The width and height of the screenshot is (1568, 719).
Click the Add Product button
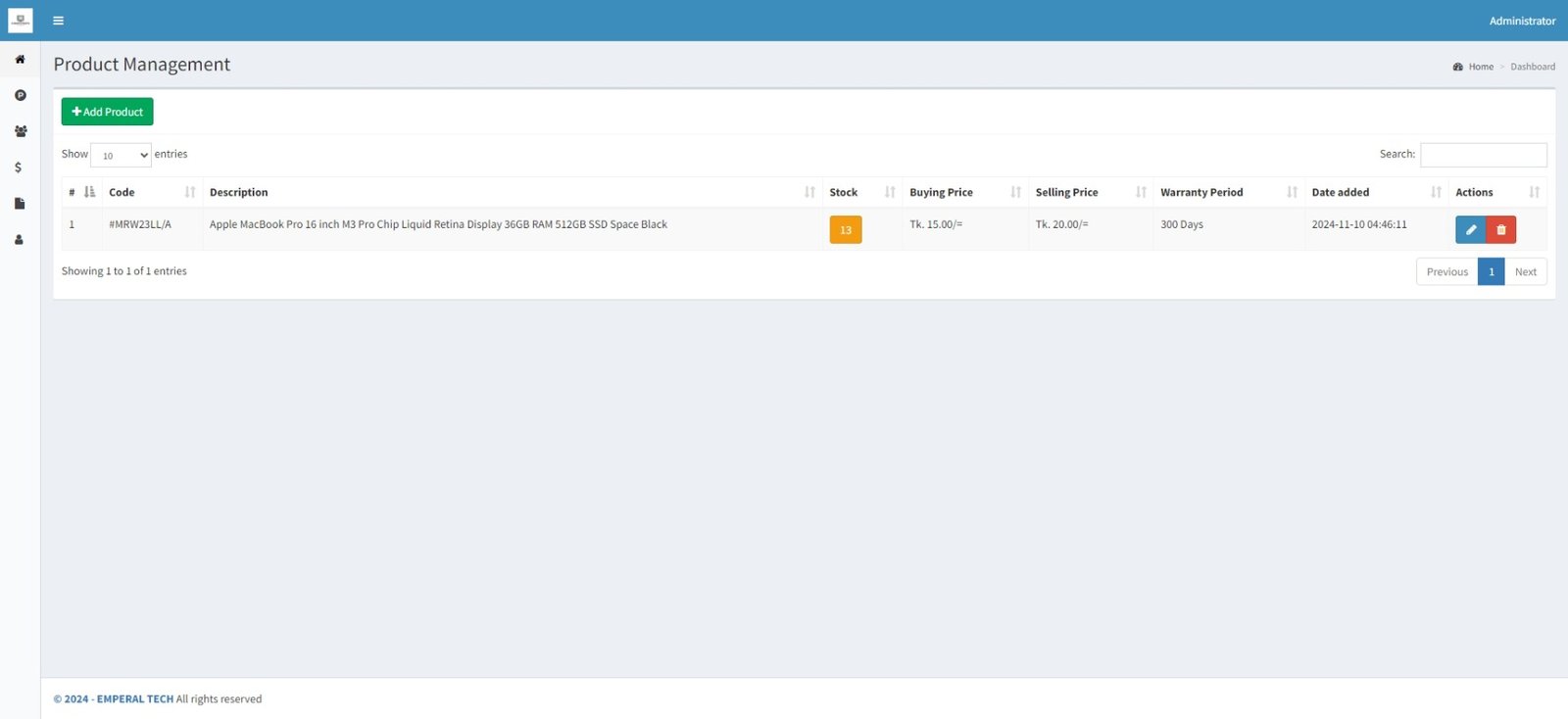tap(107, 112)
